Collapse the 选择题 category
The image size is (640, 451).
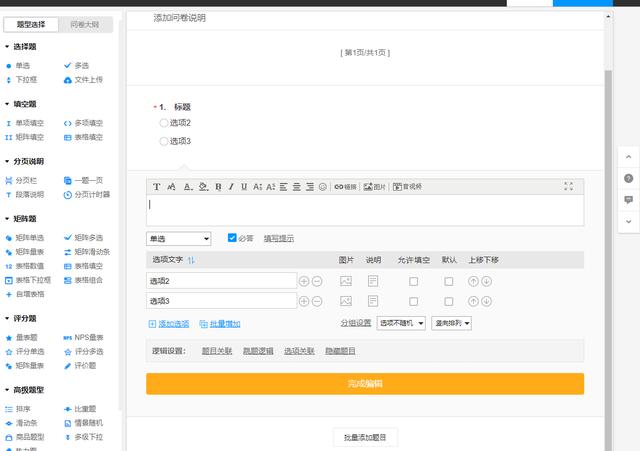pos(21,47)
